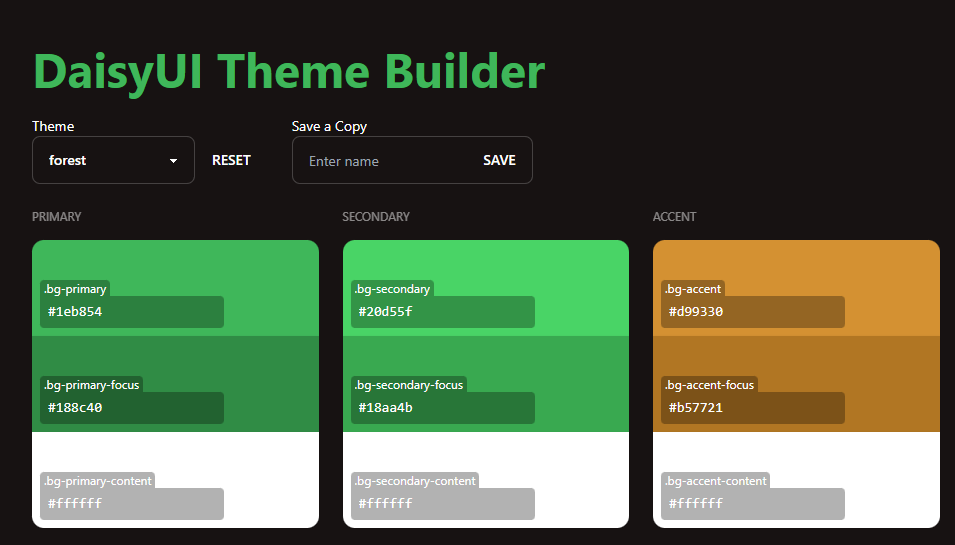This screenshot has height=545, width=955.
Task: Click the SAVE button
Action: click(x=499, y=160)
